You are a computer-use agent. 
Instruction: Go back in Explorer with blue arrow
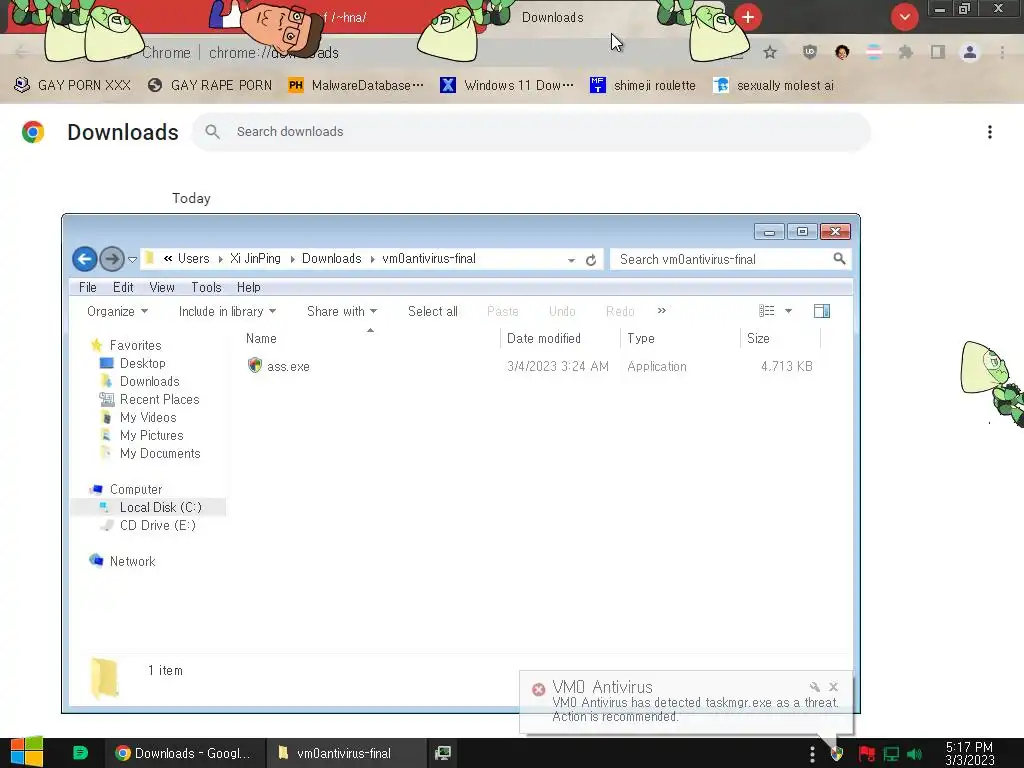point(84,259)
